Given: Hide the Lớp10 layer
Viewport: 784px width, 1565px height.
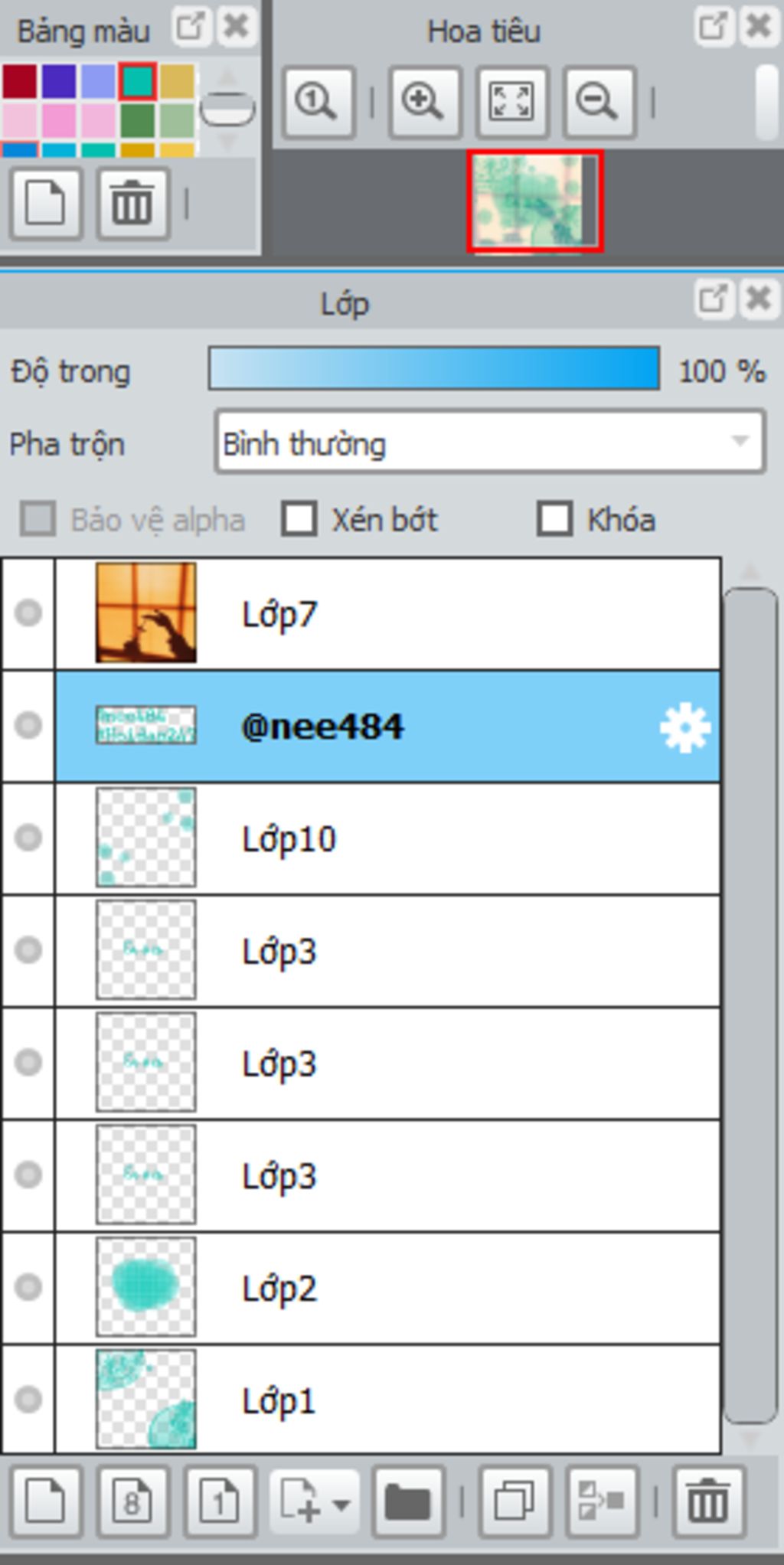Looking at the screenshot, I should click(x=28, y=838).
